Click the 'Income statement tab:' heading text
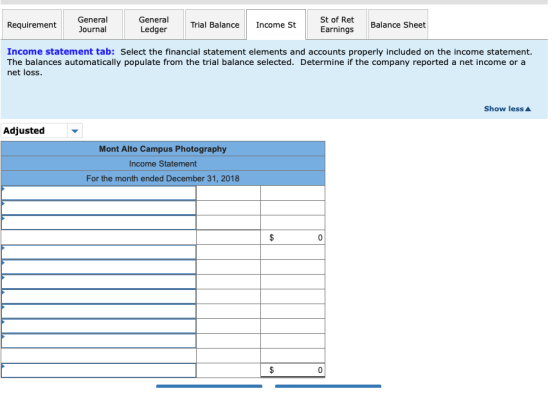The image size is (560, 400). point(61,52)
